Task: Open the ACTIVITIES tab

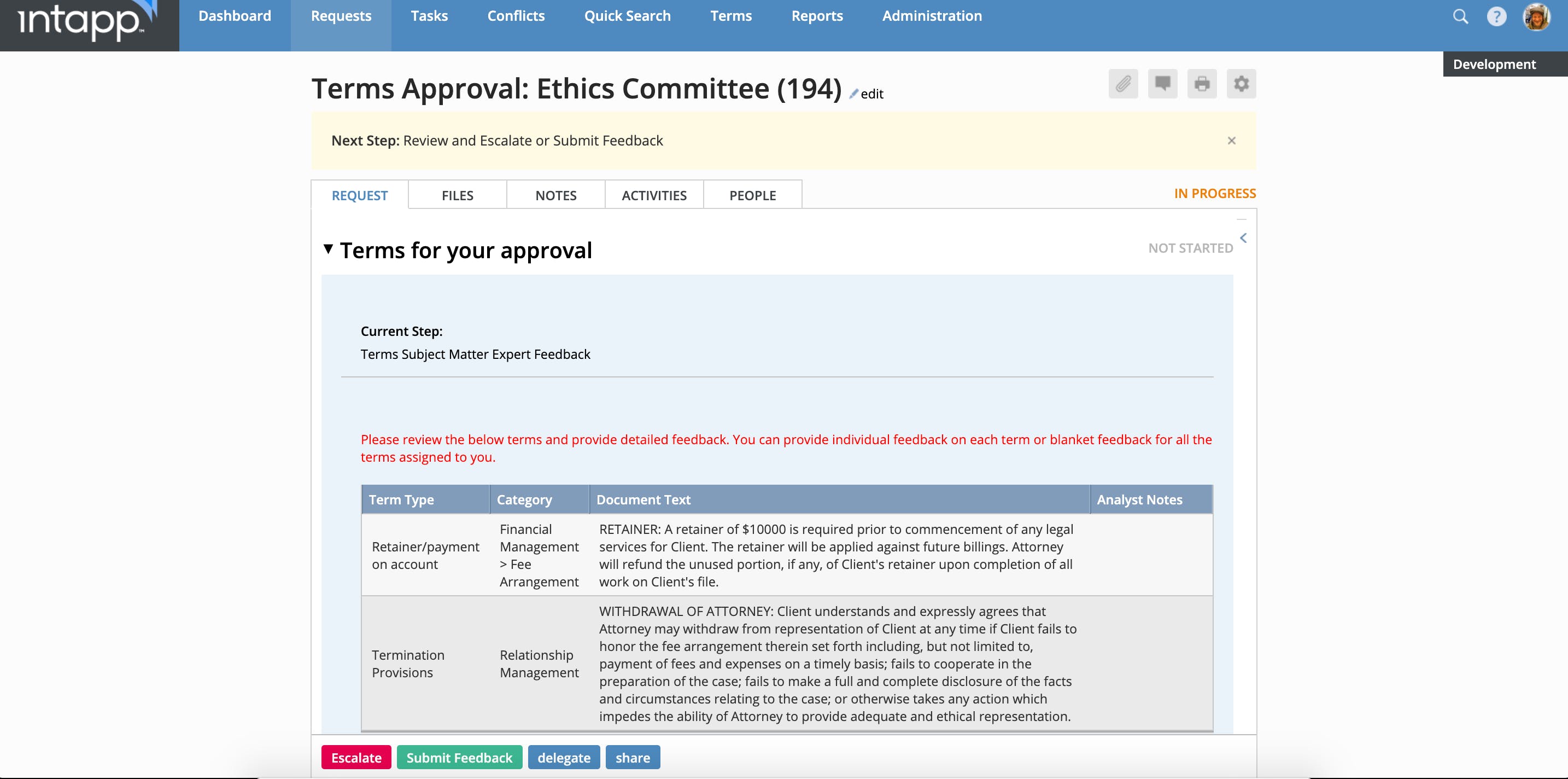Action: [x=654, y=195]
